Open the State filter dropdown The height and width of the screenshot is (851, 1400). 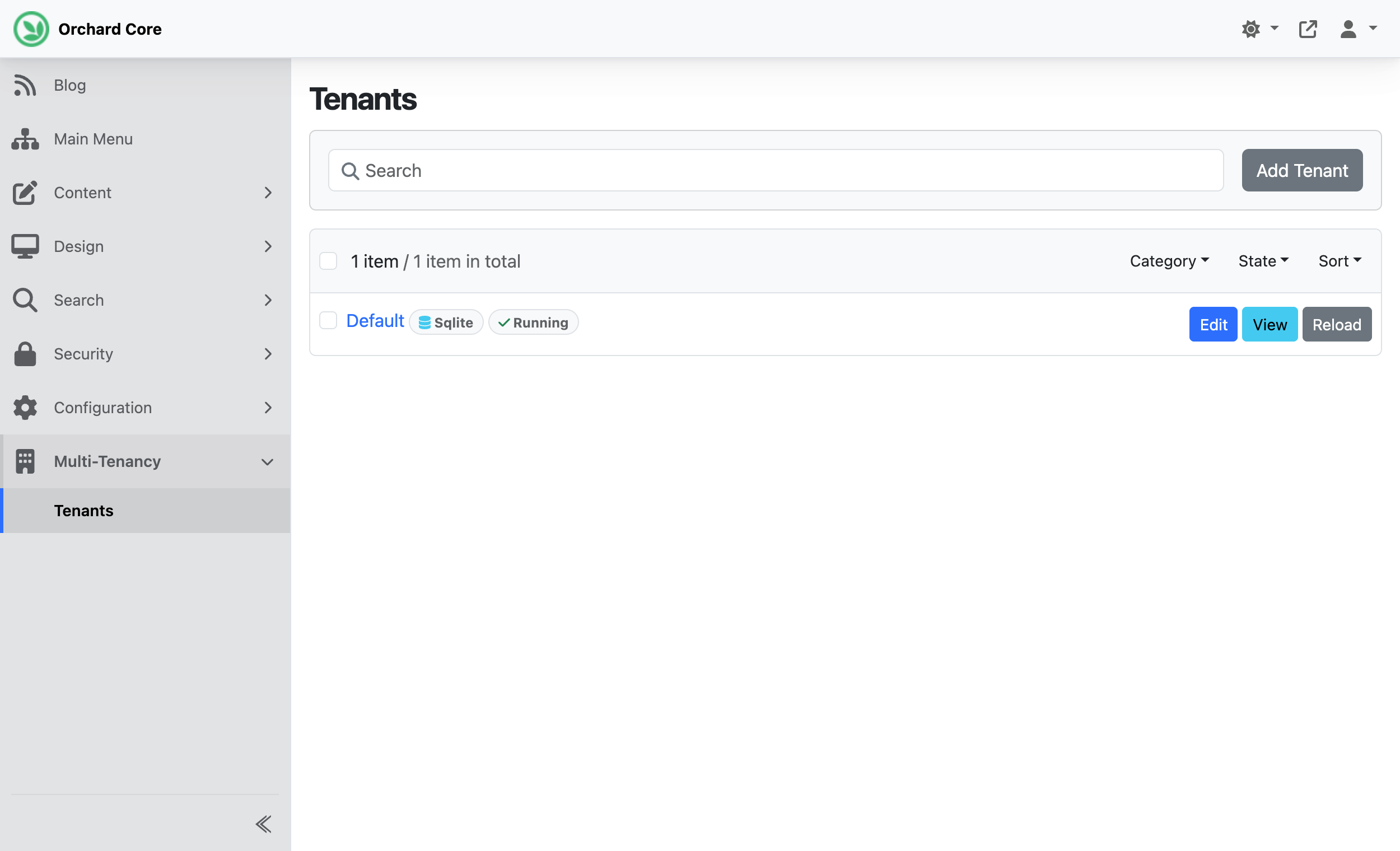tap(1263, 261)
